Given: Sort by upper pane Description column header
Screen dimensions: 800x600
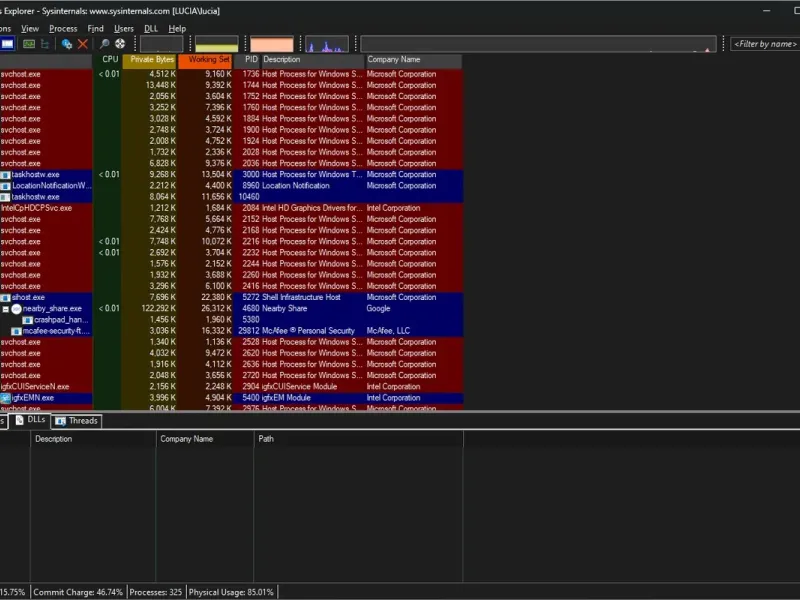Looking at the screenshot, I should coord(313,60).
